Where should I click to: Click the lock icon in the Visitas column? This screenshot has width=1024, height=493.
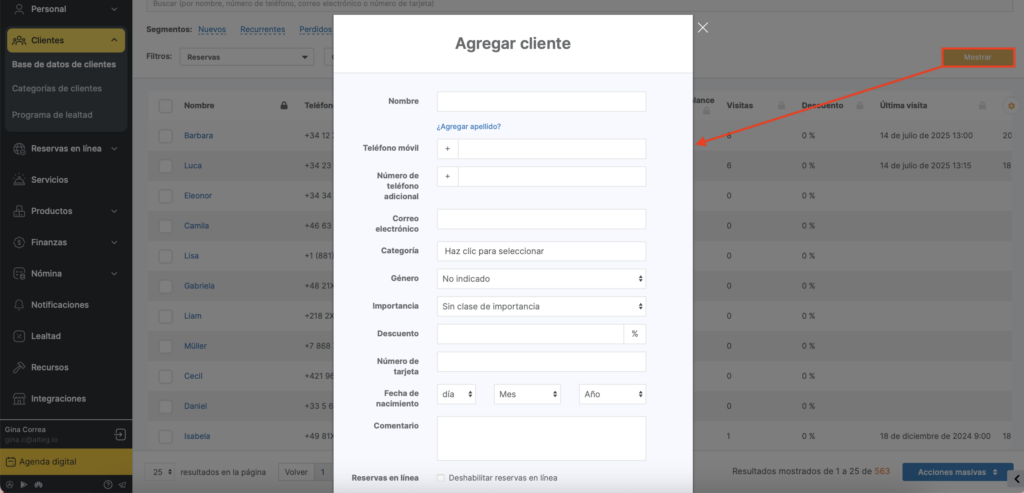pyautogui.click(x=779, y=106)
